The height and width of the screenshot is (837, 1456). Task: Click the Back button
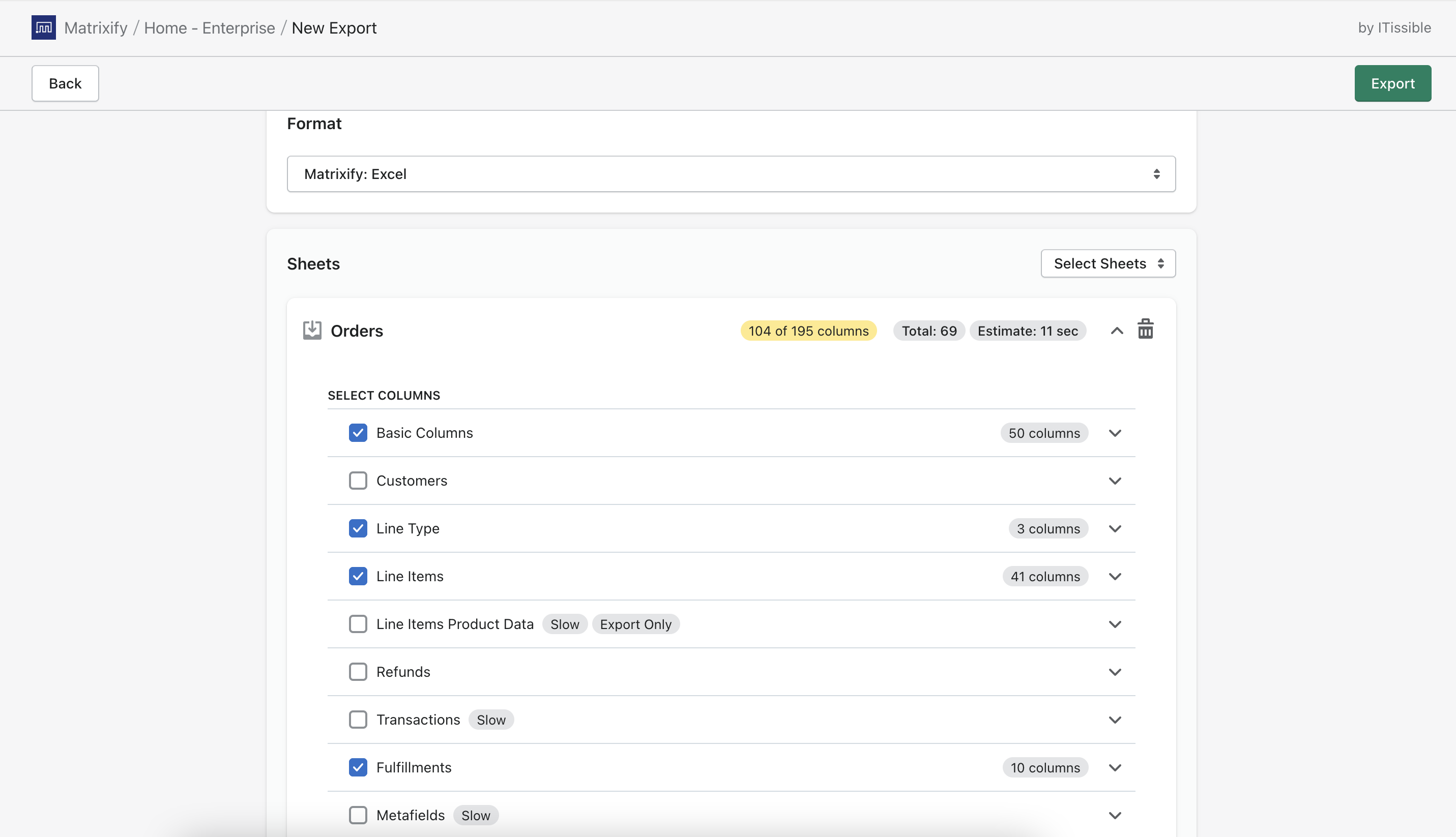click(x=65, y=83)
